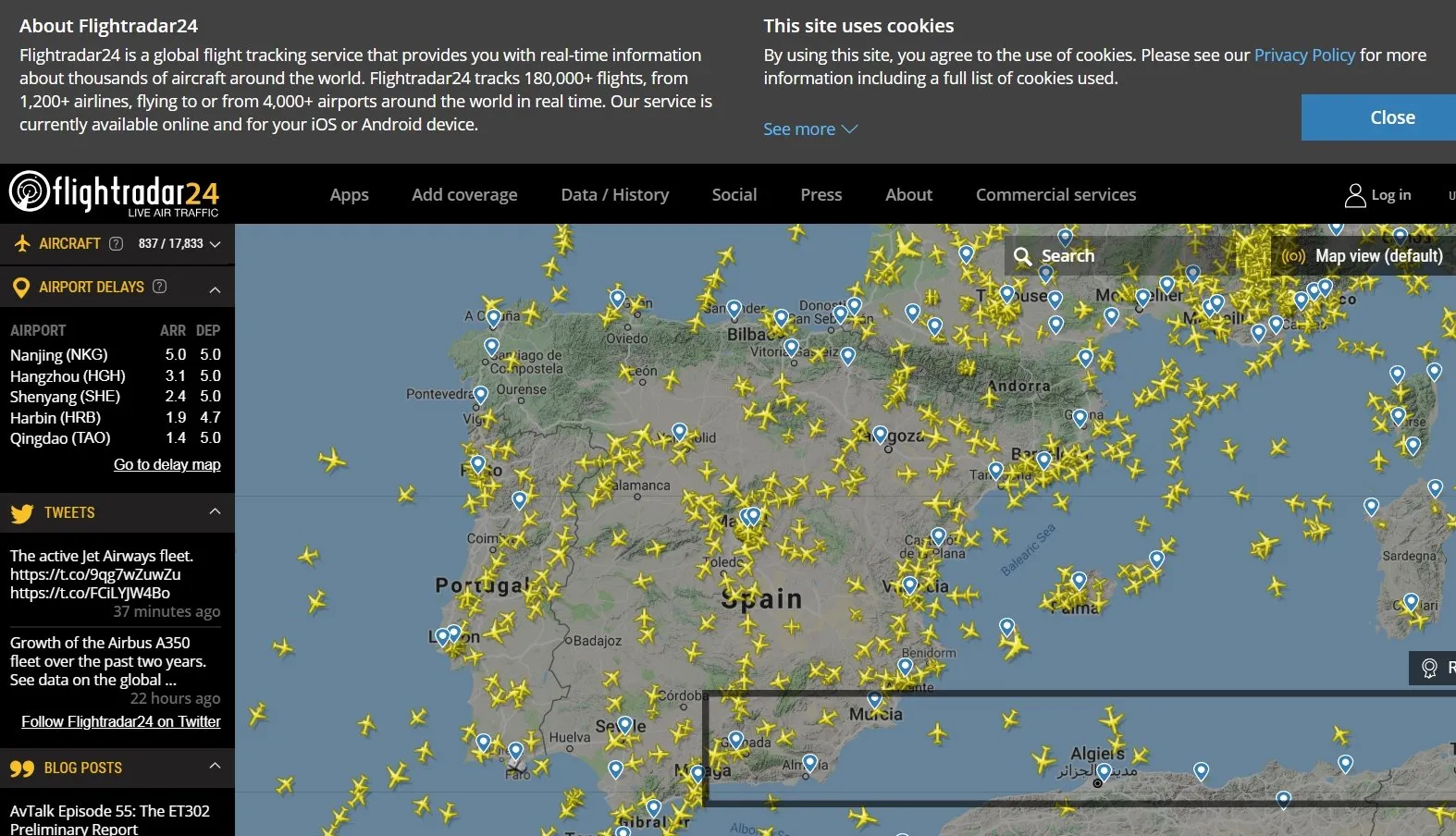This screenshot has height=836, width=1456.
Task: Click the search magnifier icon on map
Action: coord(1022,256)
